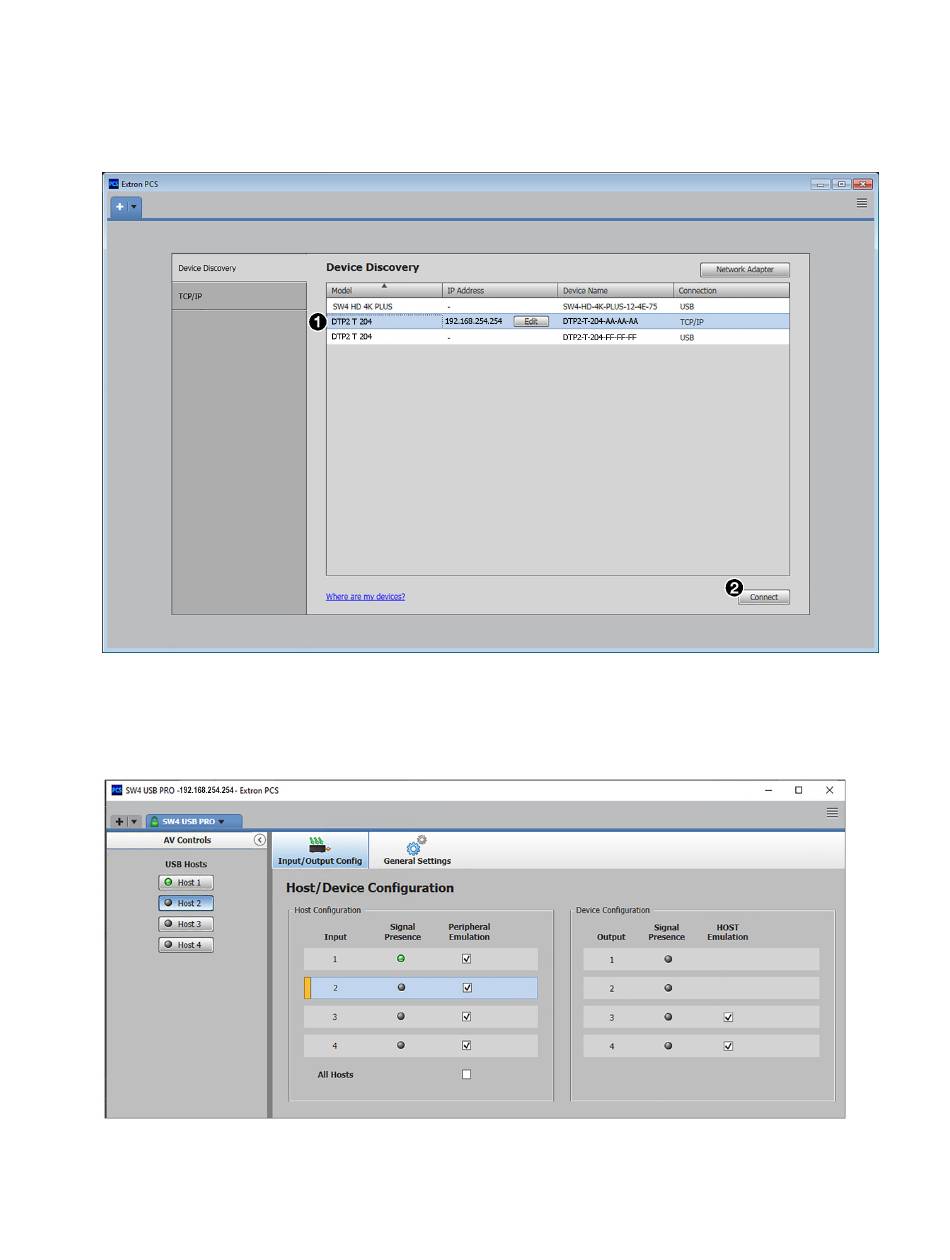
Task: Click PCS app icon in Extron PCS title bar
Action: [x=113, y=184]
